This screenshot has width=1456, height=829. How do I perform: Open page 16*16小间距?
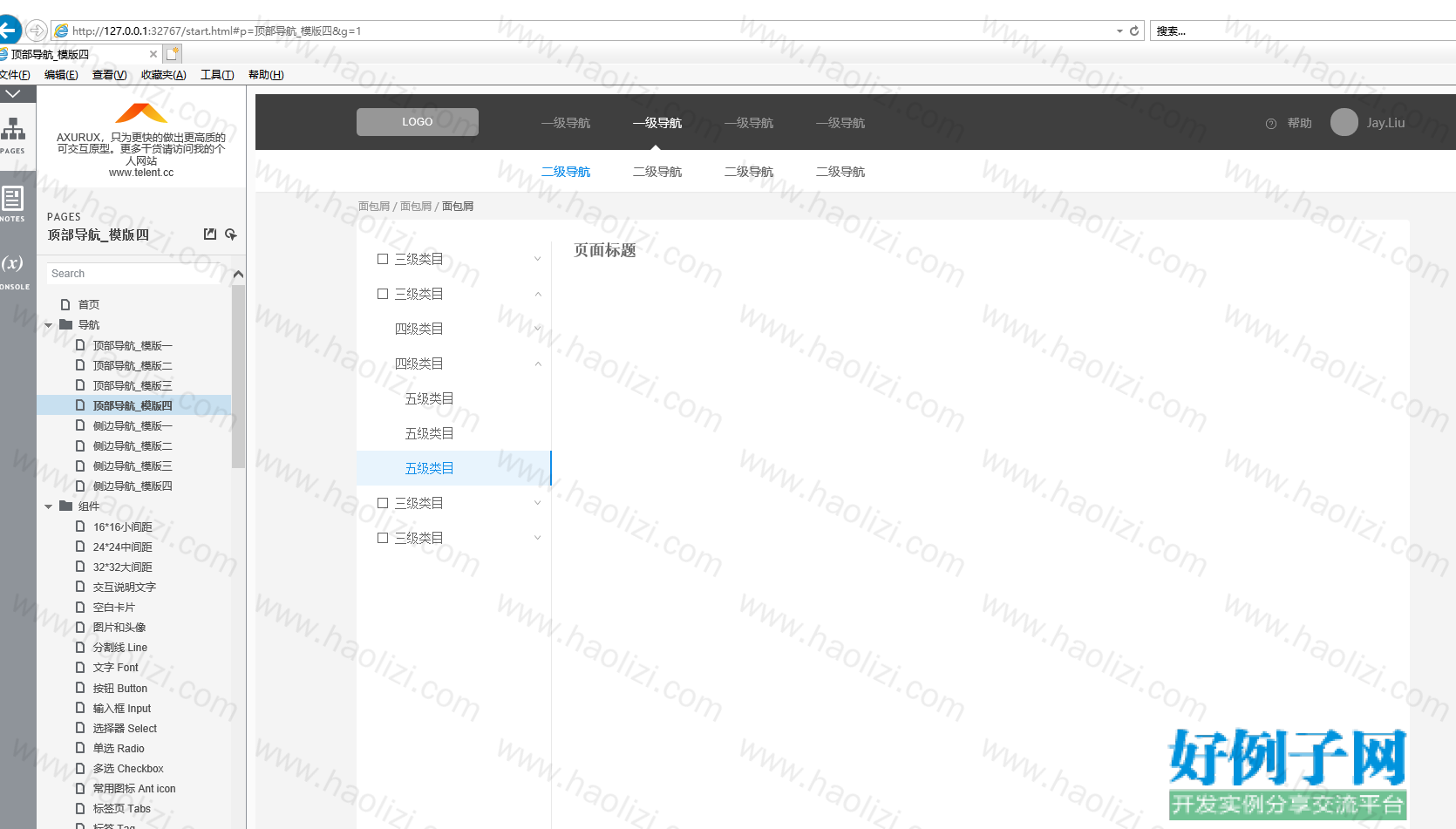click(x=123, y=527)
